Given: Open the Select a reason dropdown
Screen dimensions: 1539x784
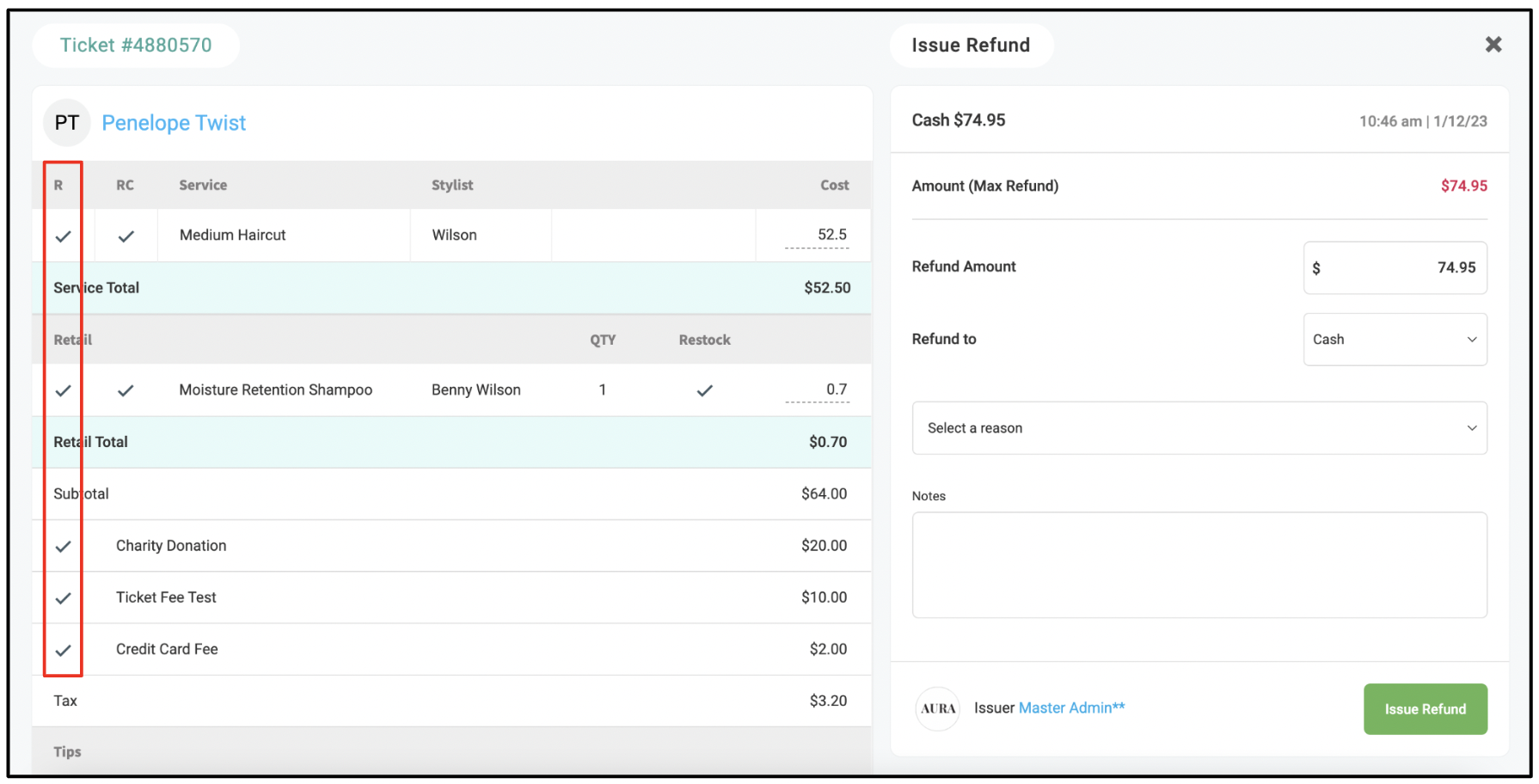Looking at the screenshot, I should pyautogui.click(x=1199, y=428).
